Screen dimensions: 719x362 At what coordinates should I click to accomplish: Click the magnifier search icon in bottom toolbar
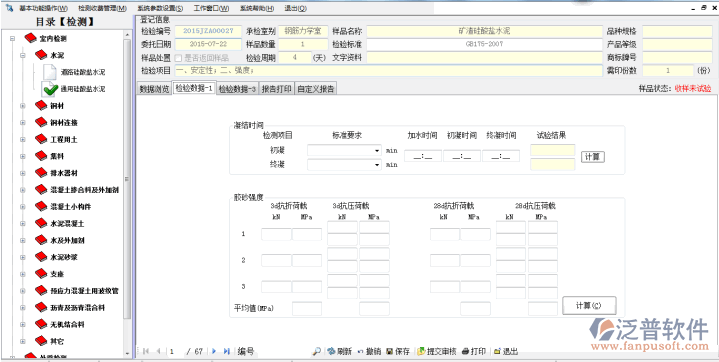[x=316, y=351]
